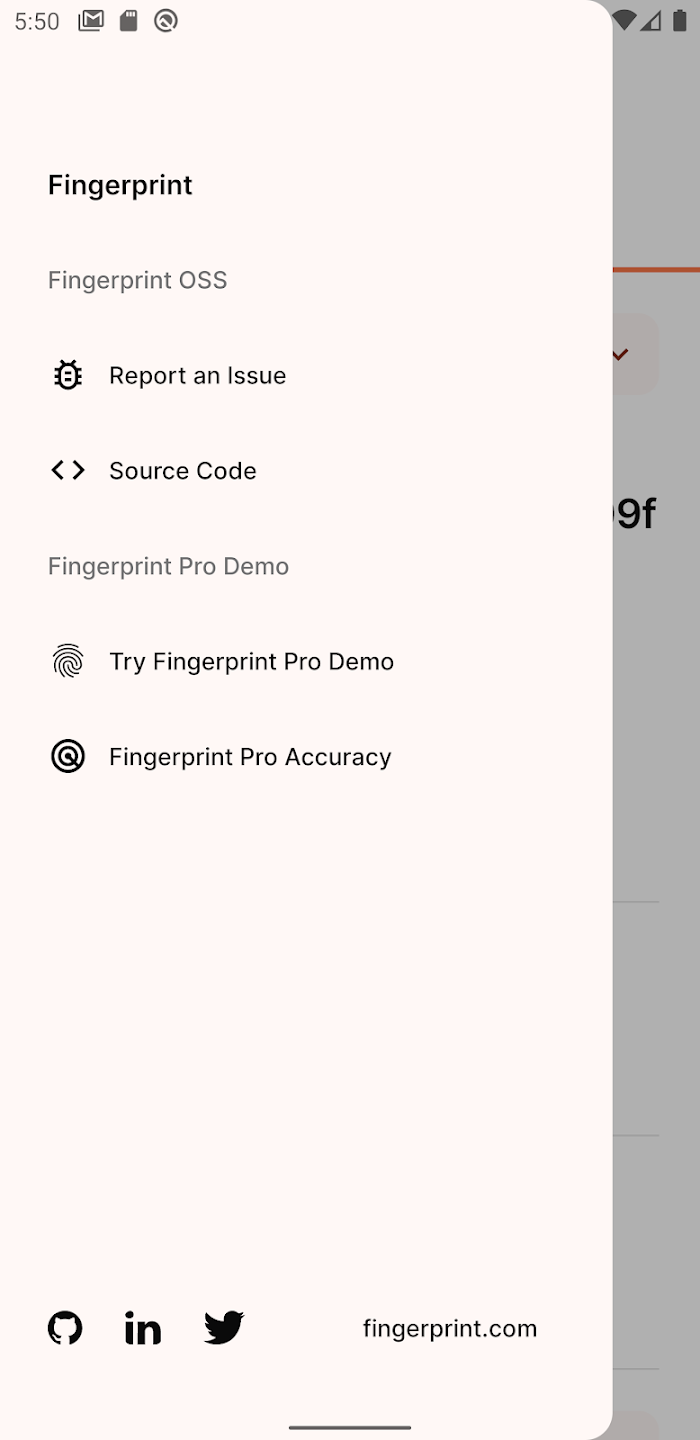Tap the SD card status bar icon
Viewport: 700px width, 1440px height.
click(129, 21)
